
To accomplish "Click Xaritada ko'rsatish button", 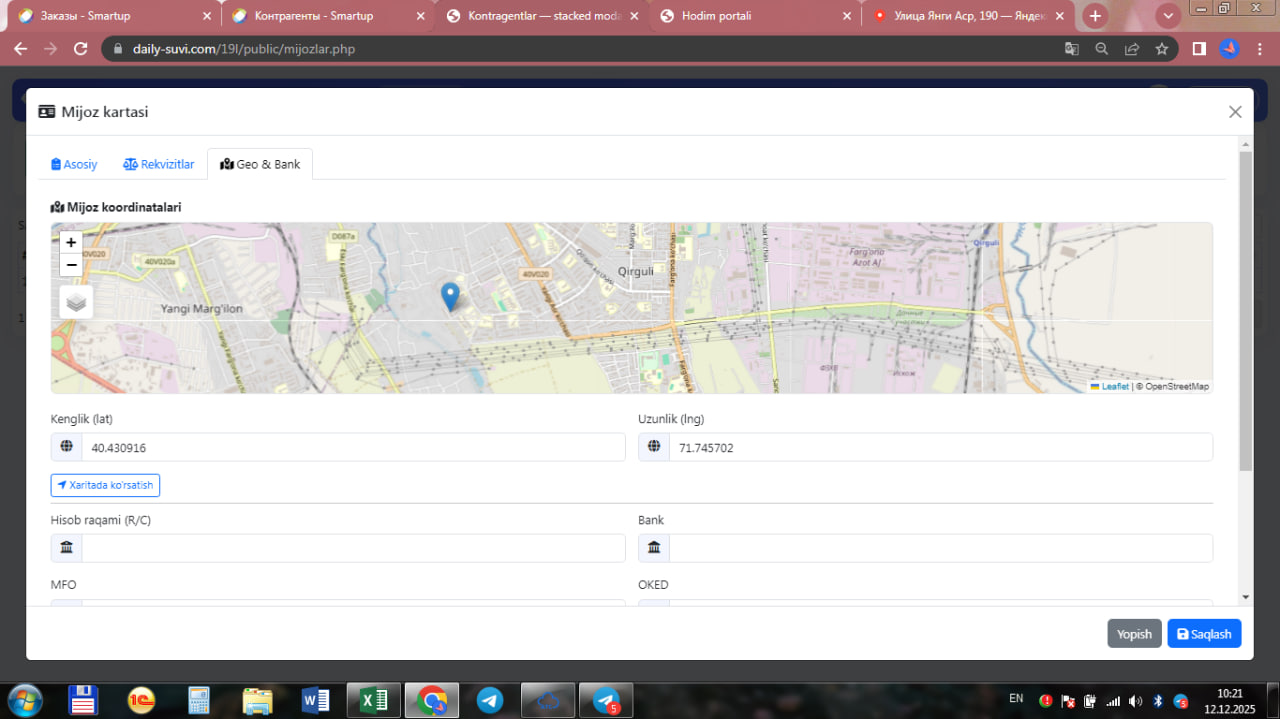I will [105, 485].
